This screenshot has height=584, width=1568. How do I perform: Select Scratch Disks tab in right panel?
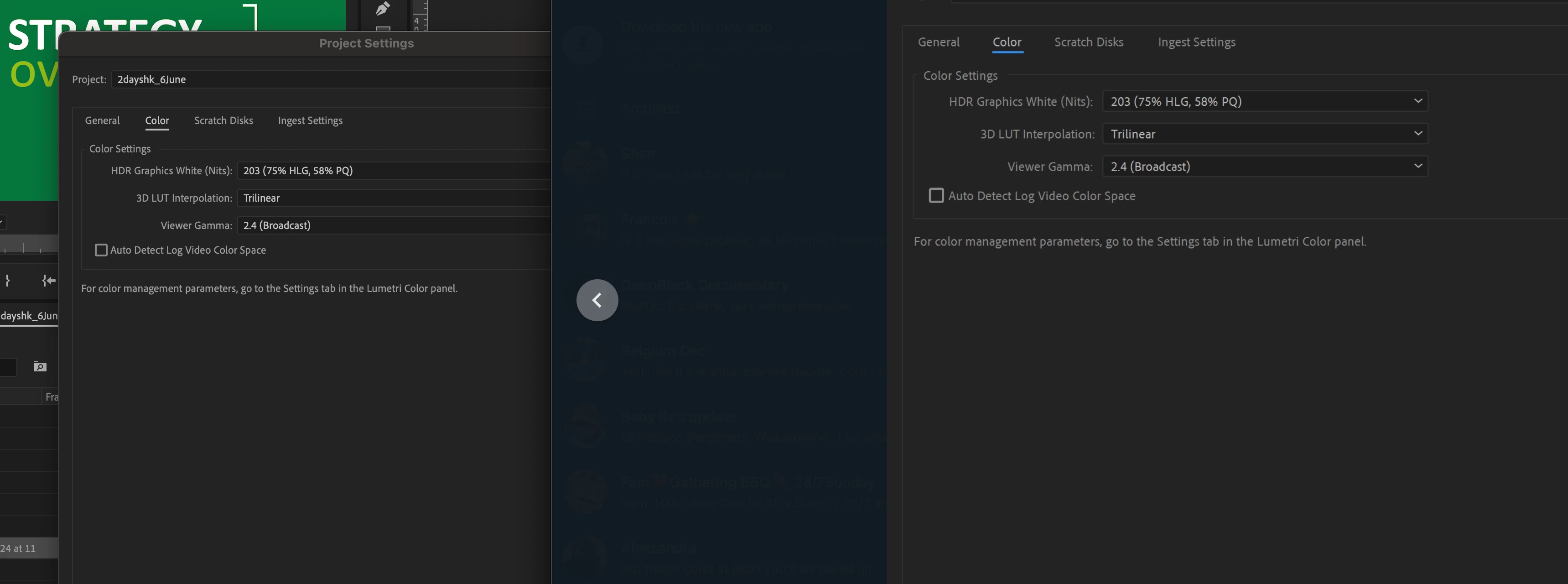tap(1088, 42)
